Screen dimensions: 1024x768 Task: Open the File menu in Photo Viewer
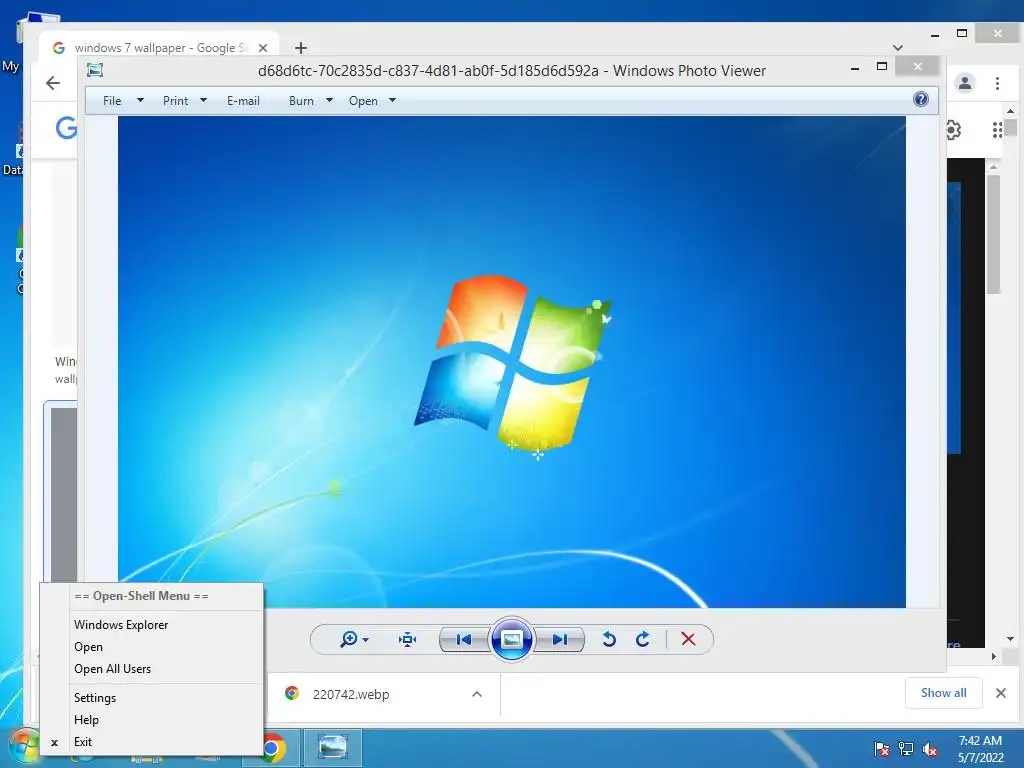[x=112, y=101]
